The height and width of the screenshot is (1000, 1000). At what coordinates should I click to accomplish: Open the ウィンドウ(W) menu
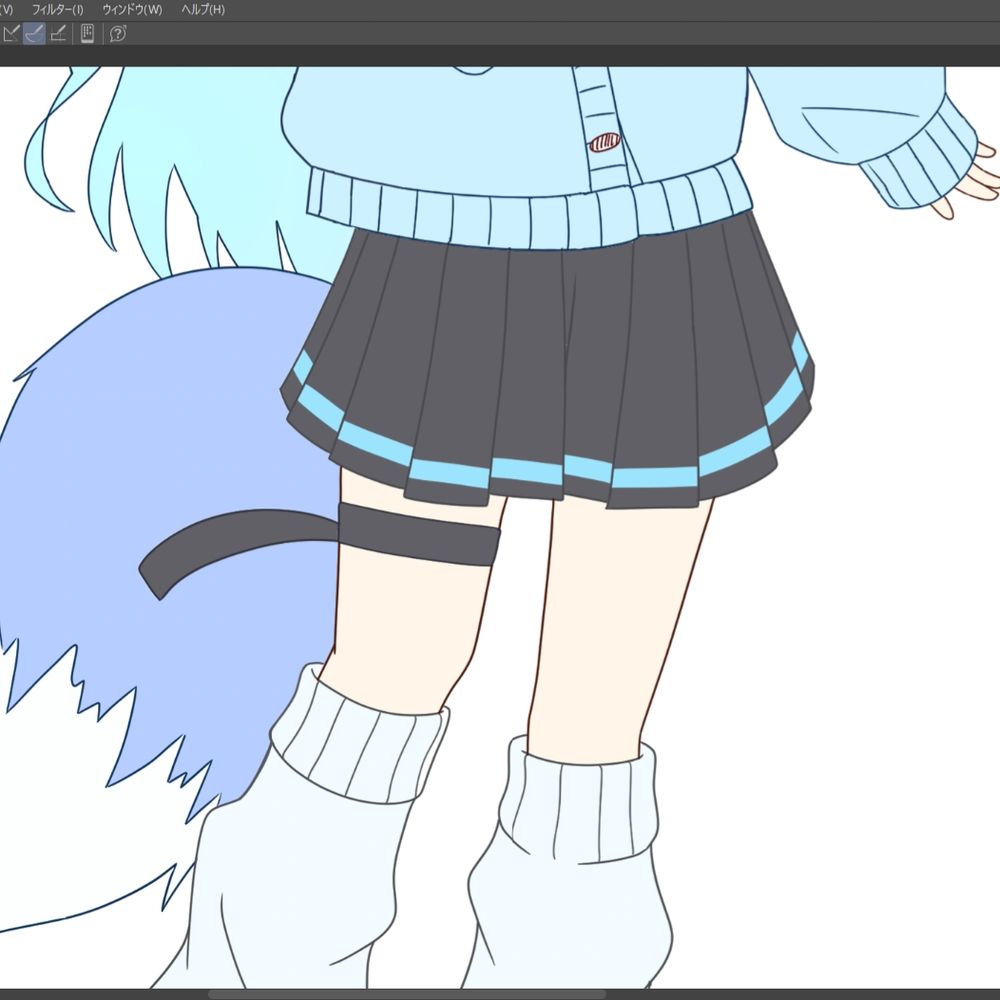(132, 10)
